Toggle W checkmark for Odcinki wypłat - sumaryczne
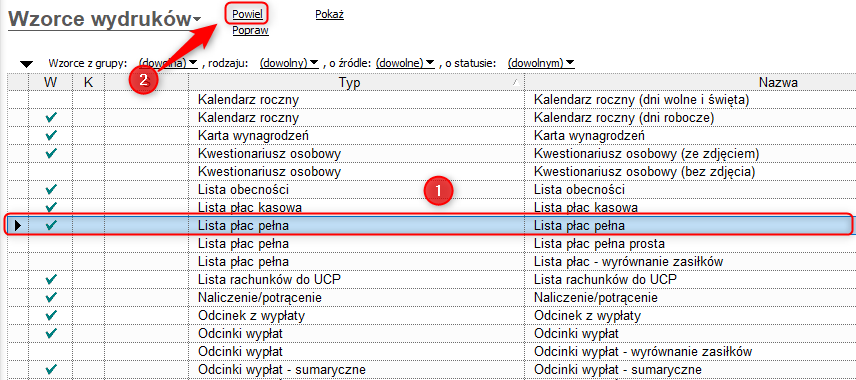 coord(51,369)
